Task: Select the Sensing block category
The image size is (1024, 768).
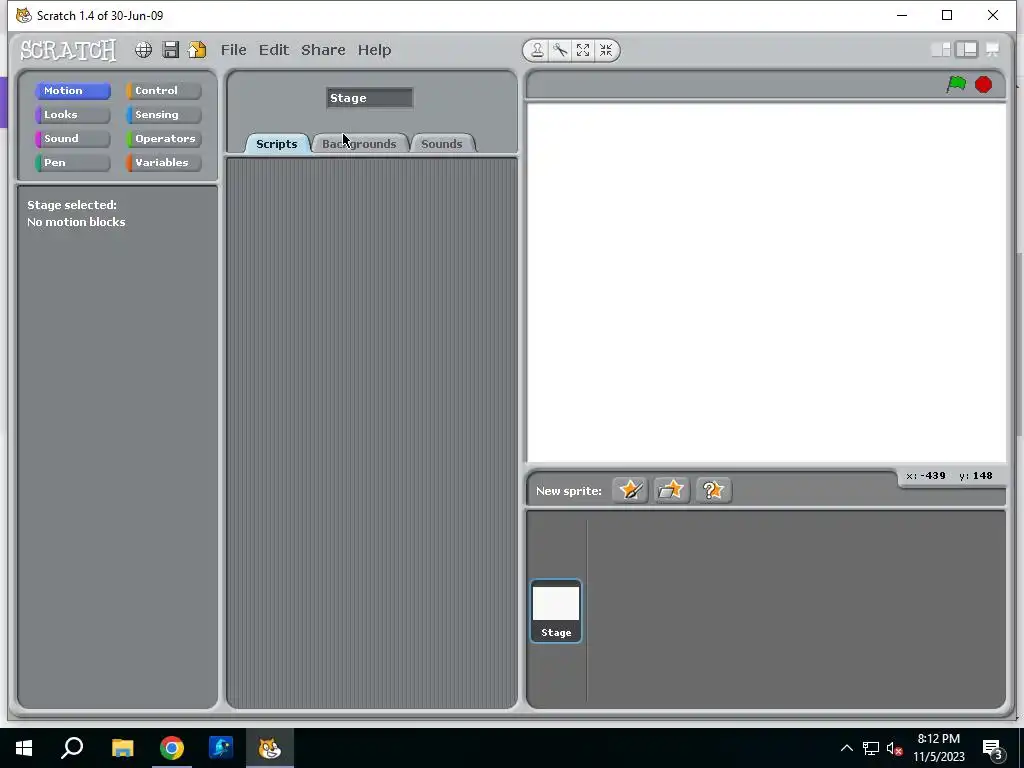Action: pyautogui.click(x=163, y=115)
